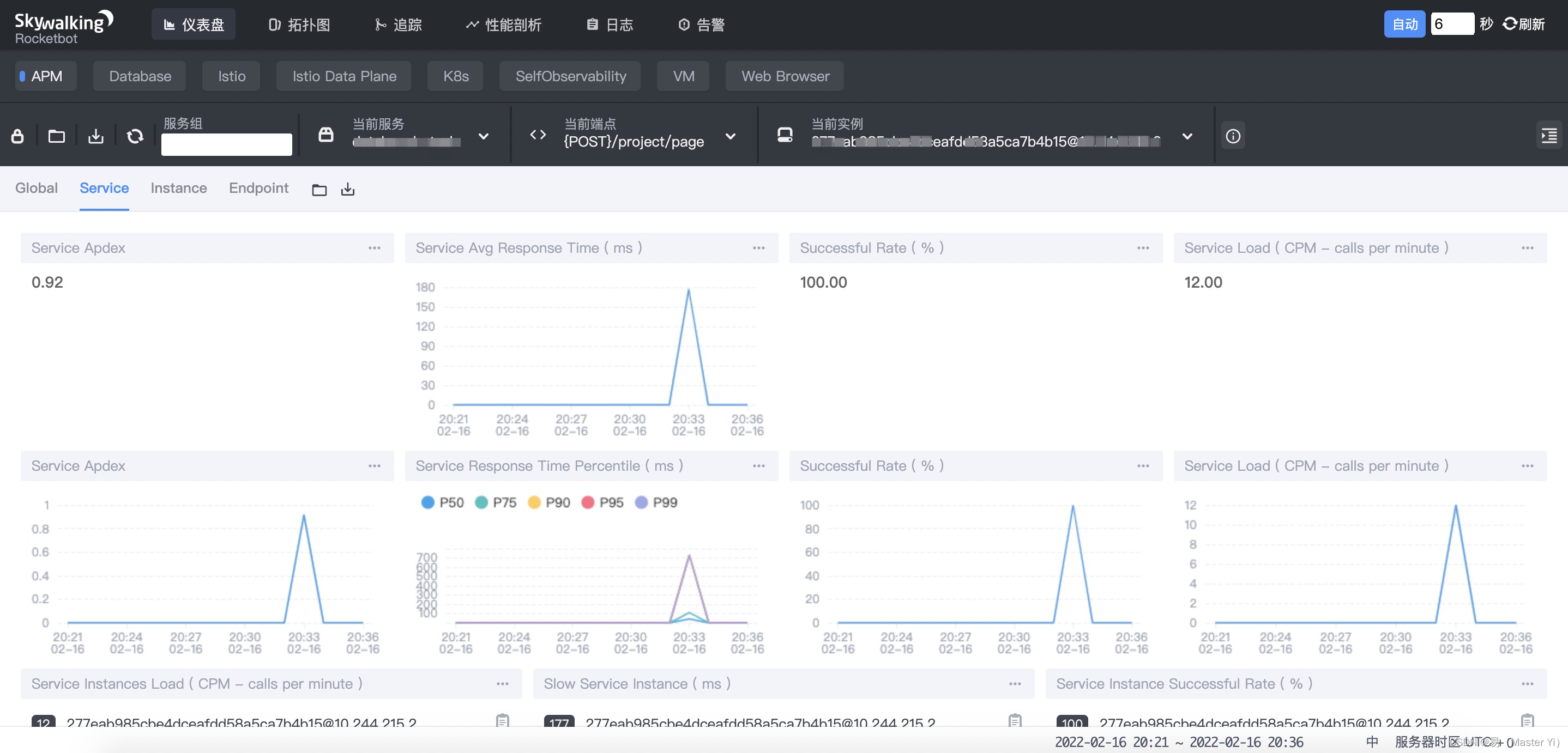Click the 中 language switch
This screenshot has height=753, width=1568.
coord(1372,742)
